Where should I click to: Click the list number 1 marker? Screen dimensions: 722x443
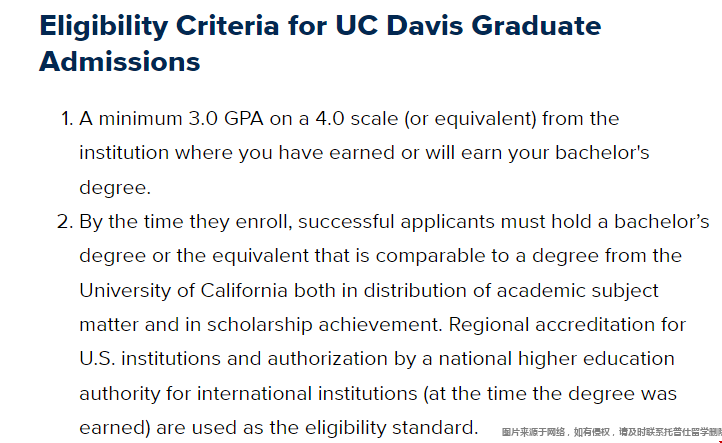67,119
